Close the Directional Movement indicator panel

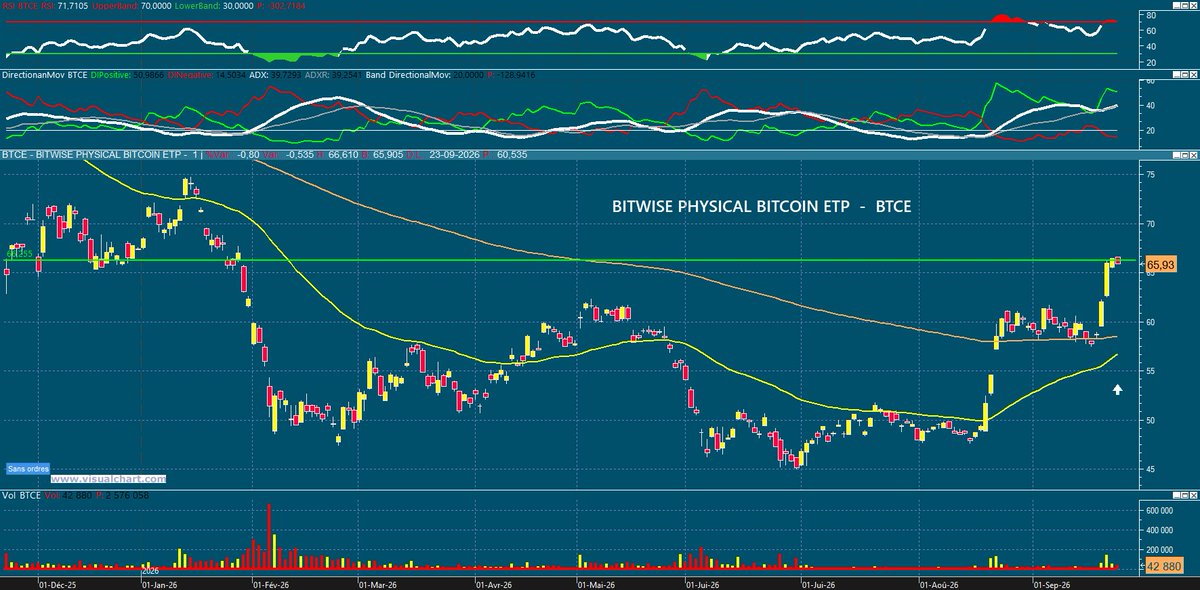[x=1194, y=74]
